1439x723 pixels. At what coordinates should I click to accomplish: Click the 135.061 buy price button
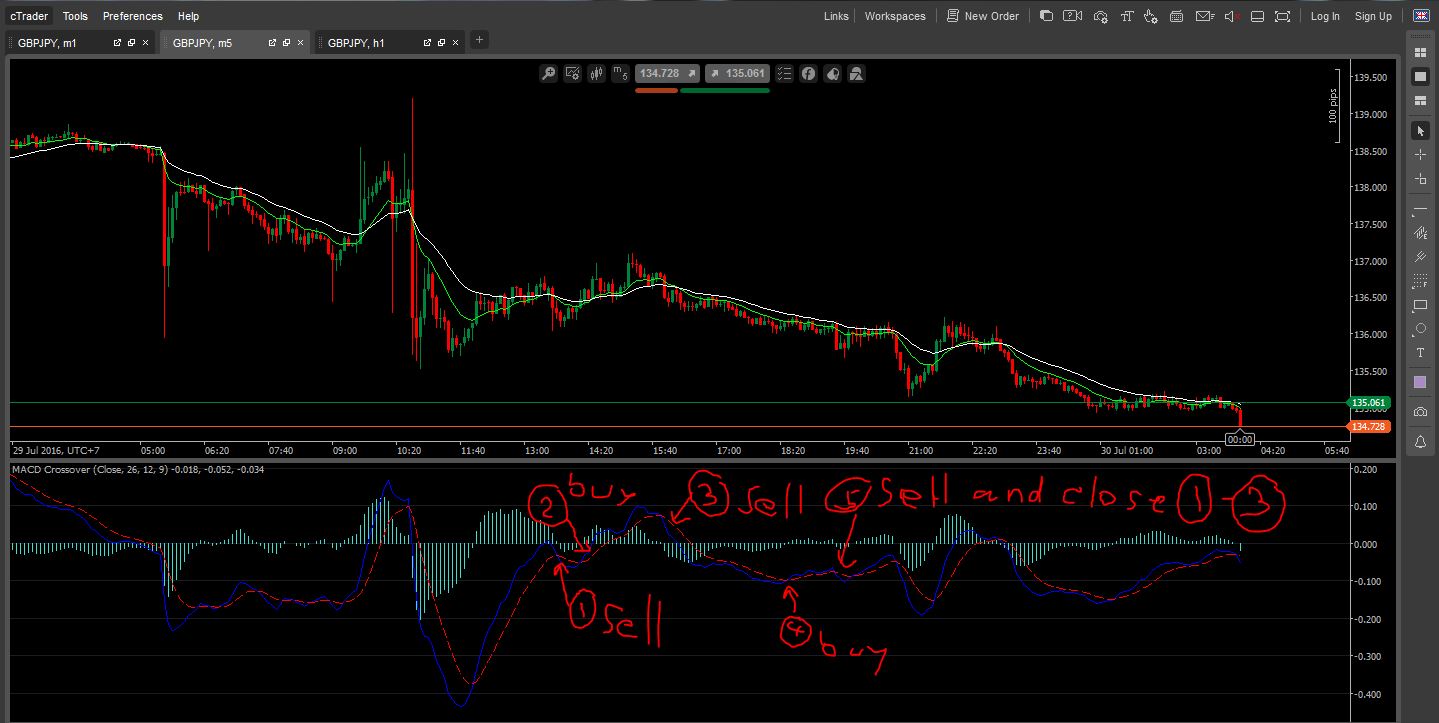click(736, 73)
